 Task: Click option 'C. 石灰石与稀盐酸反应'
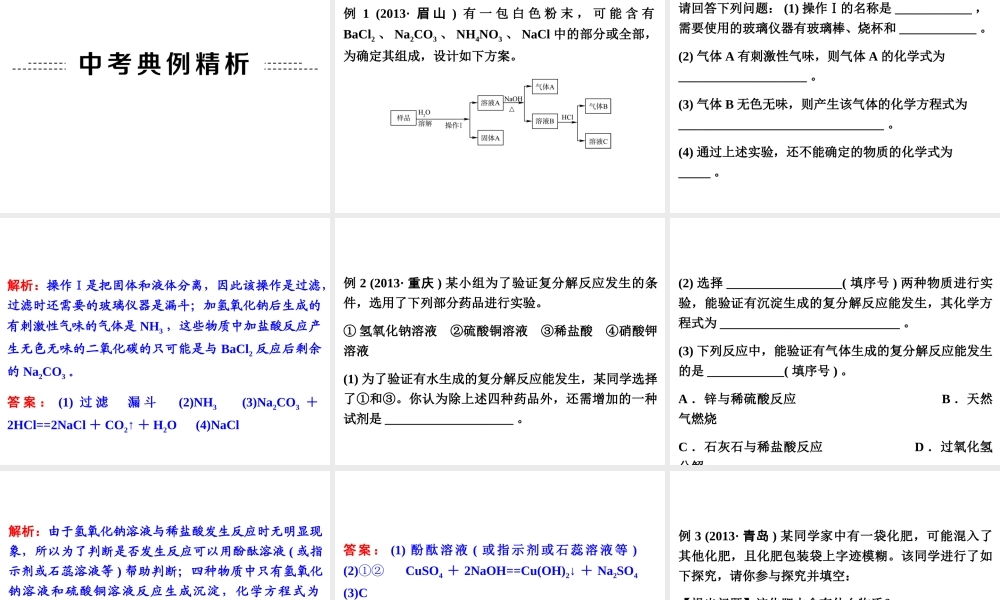tap(750, 447)
